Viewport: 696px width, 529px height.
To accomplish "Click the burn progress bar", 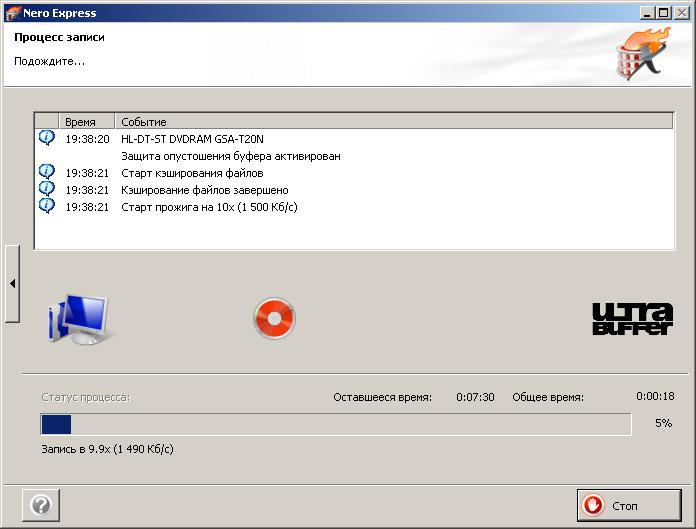I will tap(336, 425).
